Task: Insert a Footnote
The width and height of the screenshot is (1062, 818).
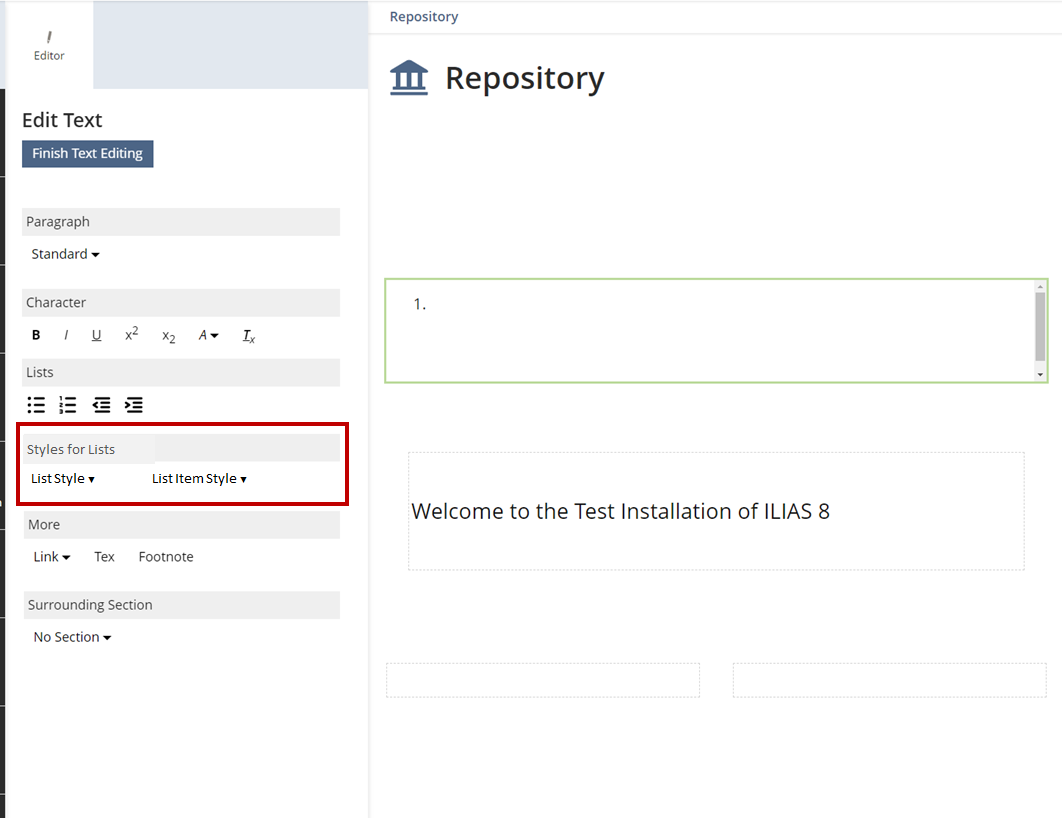Action: [166, 557]
